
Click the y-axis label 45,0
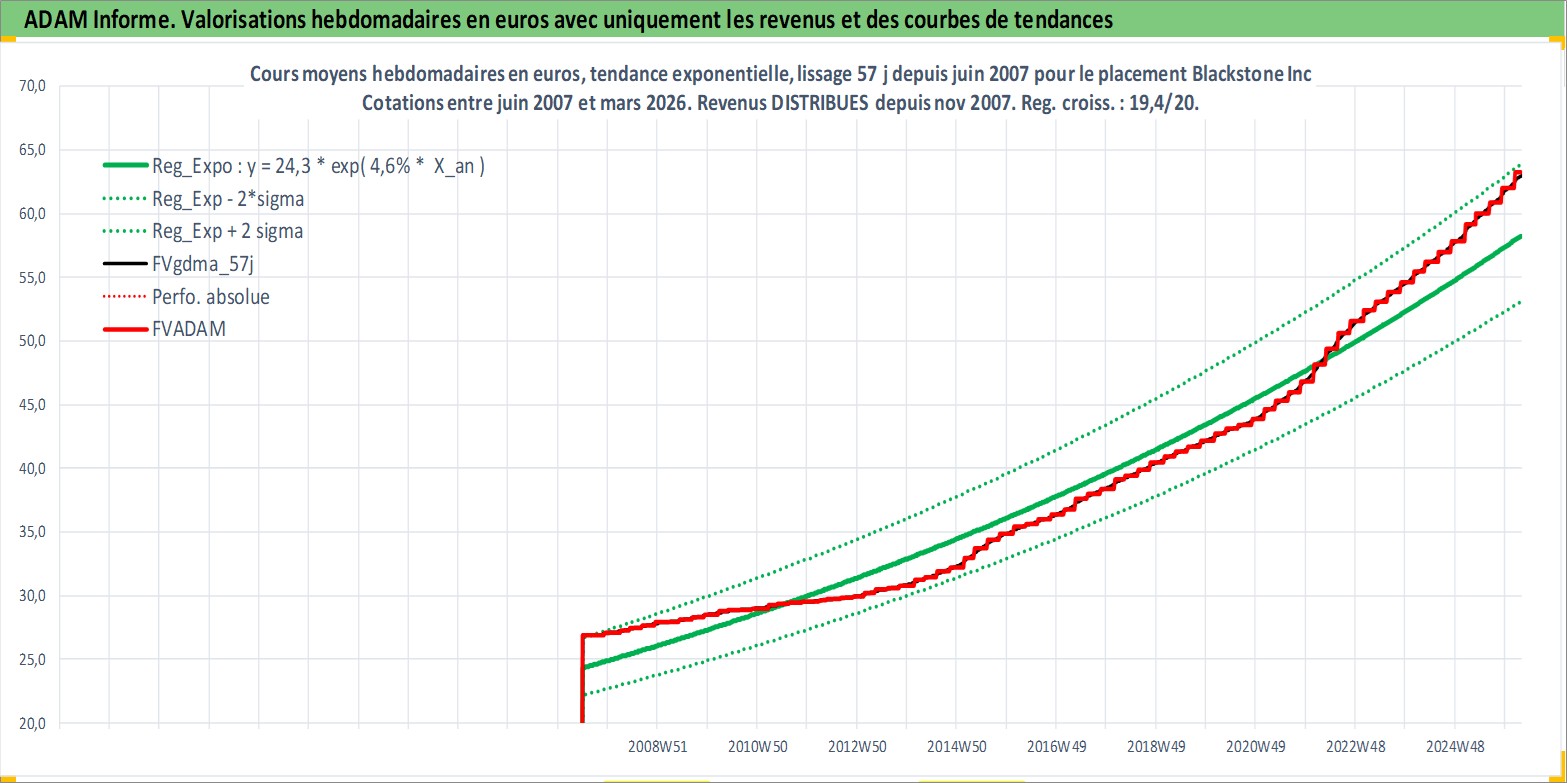(32, 405)
